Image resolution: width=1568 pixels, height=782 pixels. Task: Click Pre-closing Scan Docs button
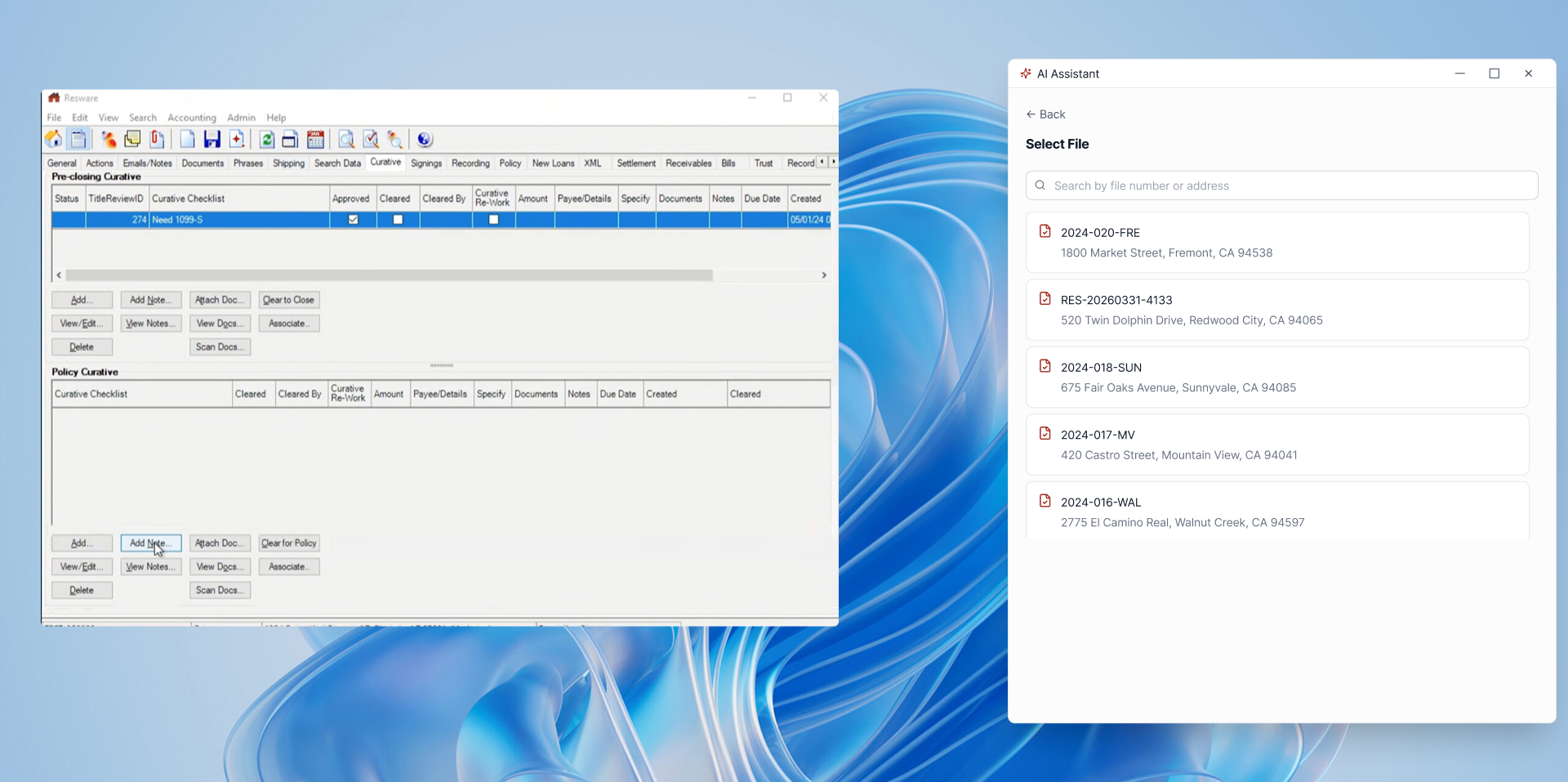(x=220, y=347)
